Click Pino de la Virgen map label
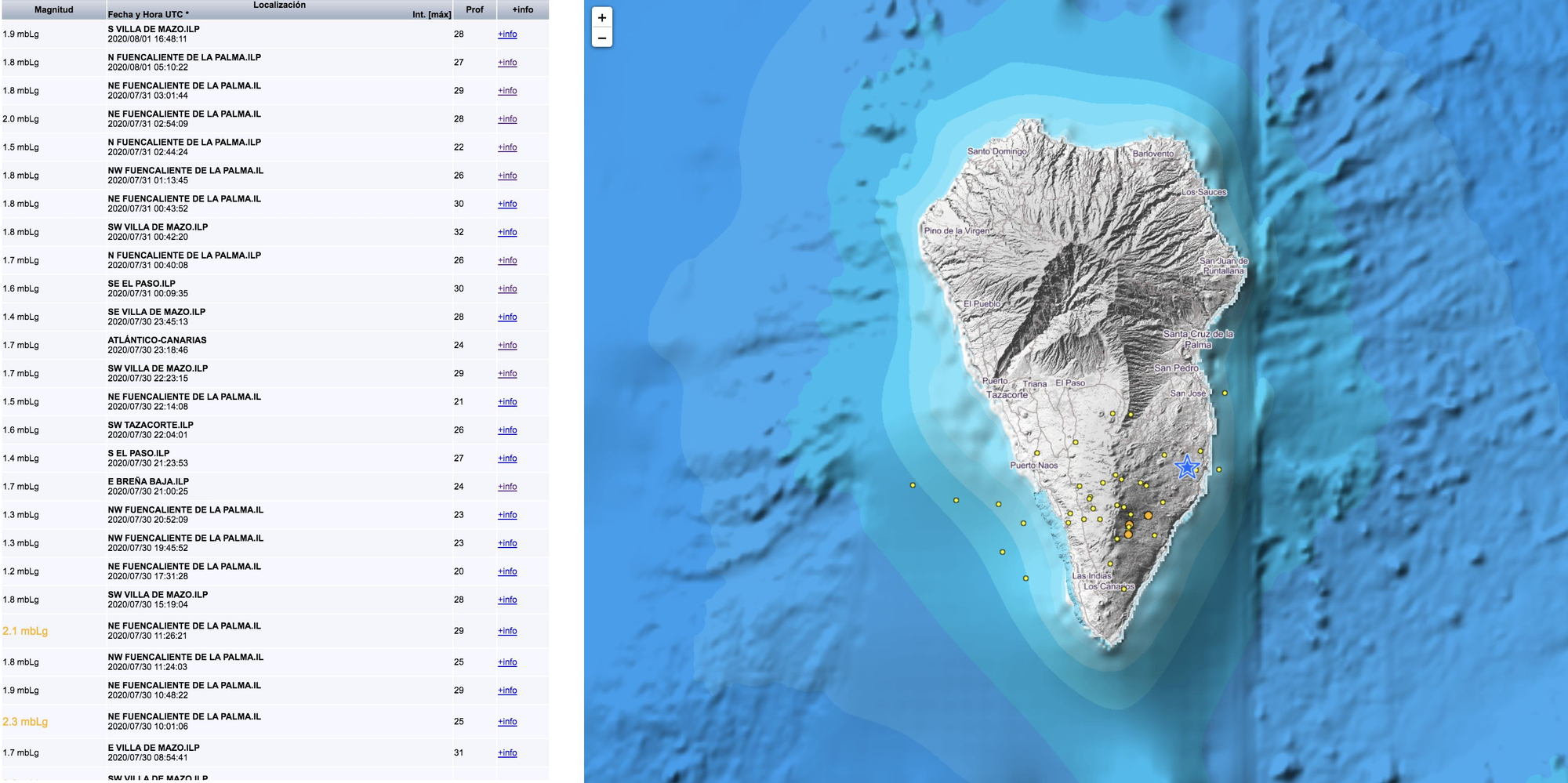 point(956,231)
